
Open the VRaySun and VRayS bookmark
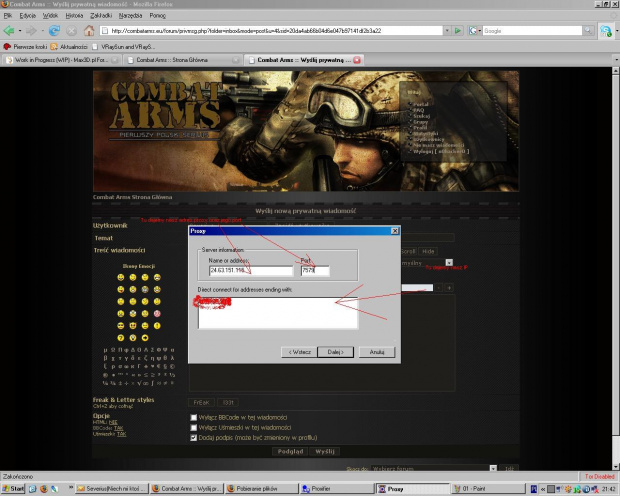point(123,47)
